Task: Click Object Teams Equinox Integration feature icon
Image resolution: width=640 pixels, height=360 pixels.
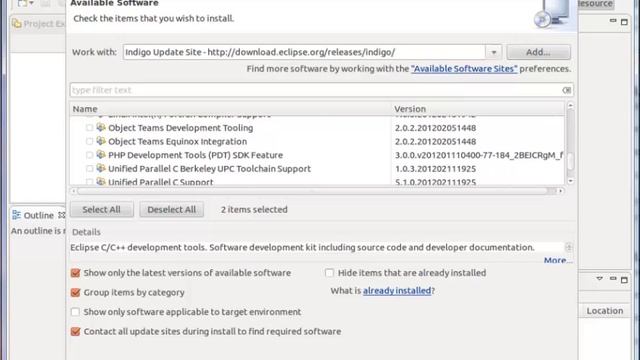Action: pos(101,141)
